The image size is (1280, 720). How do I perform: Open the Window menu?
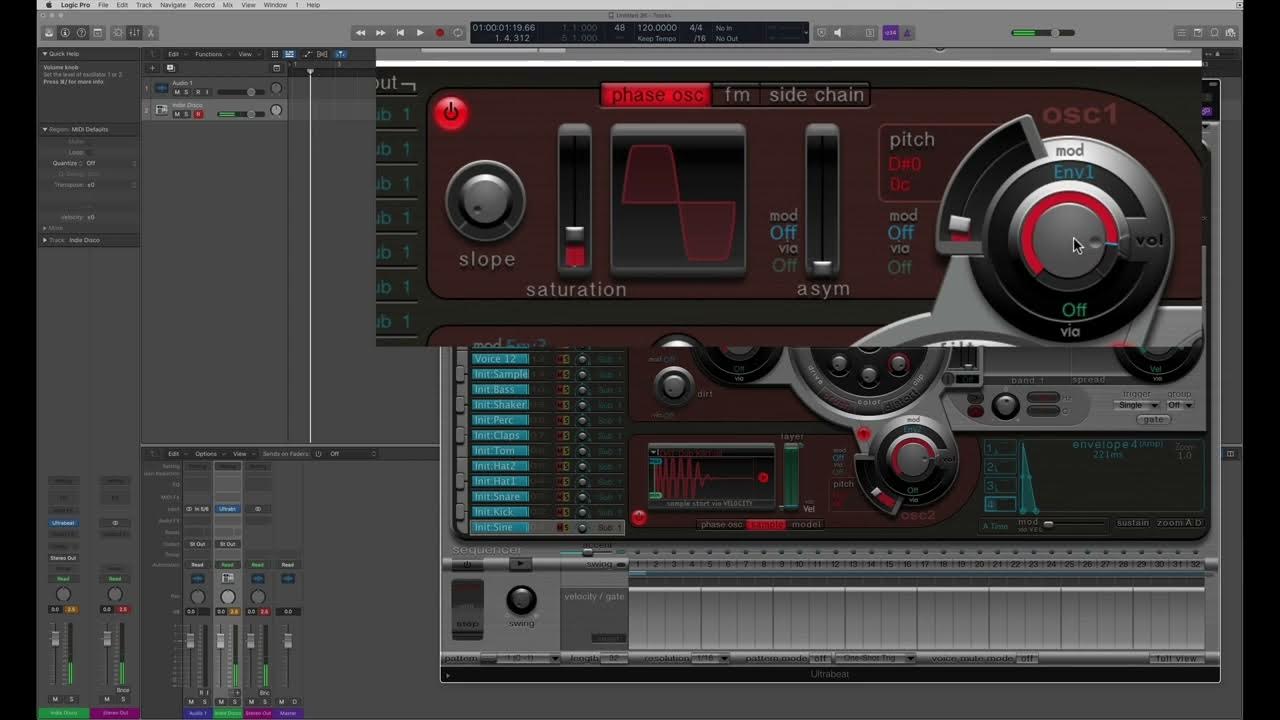click(x=275, y=5)
